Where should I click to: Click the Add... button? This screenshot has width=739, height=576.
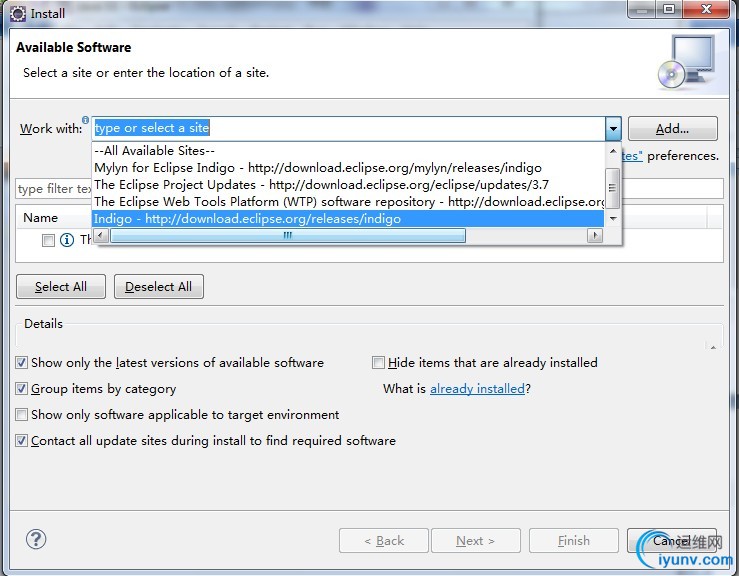673,128
